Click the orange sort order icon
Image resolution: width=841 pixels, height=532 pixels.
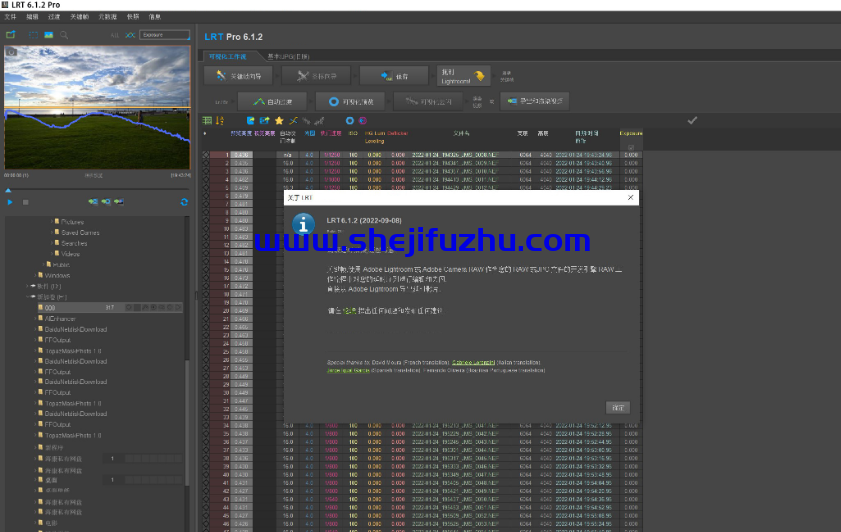pos(220,121)
